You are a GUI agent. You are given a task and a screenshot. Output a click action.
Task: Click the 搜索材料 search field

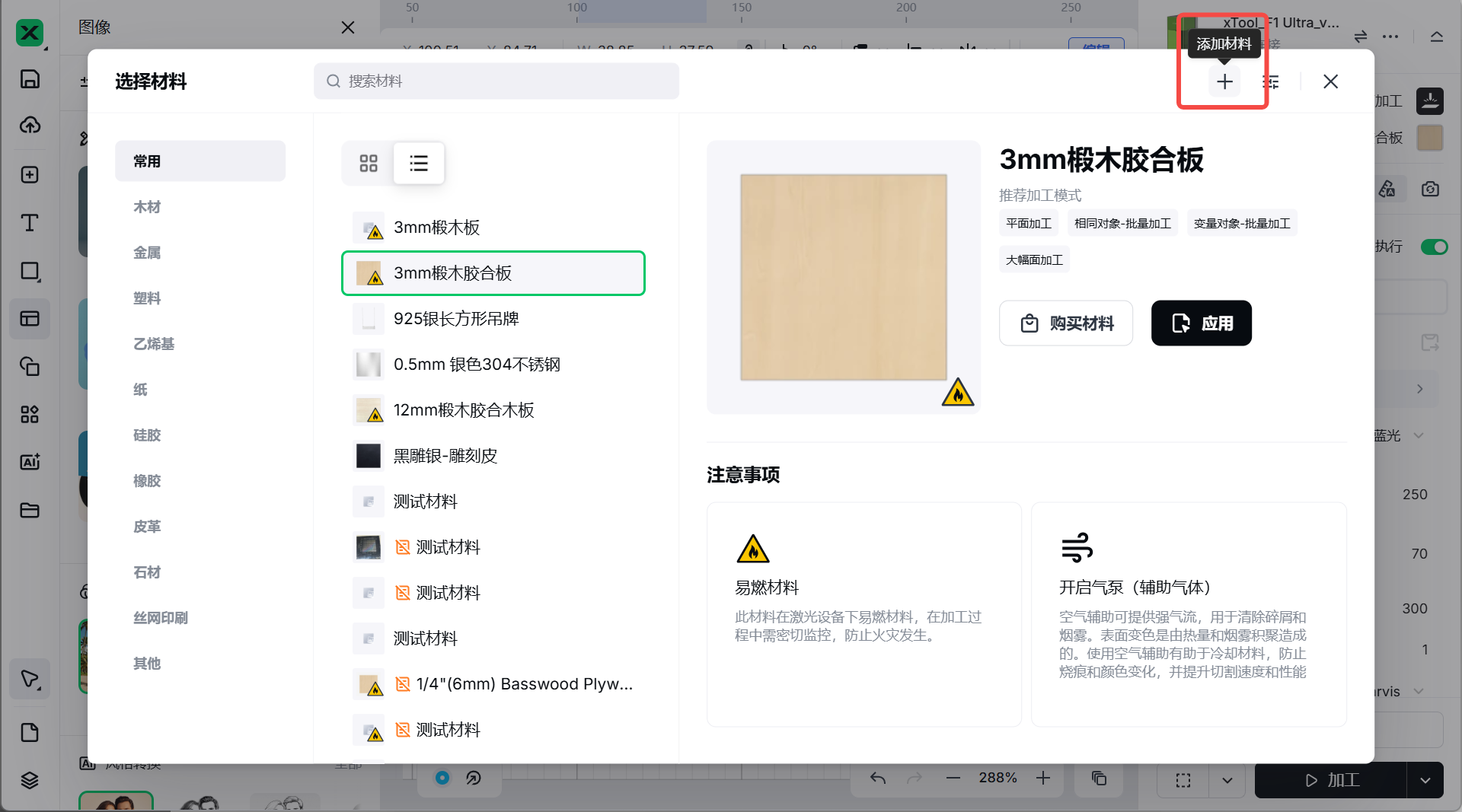click(x=496, y=81)
